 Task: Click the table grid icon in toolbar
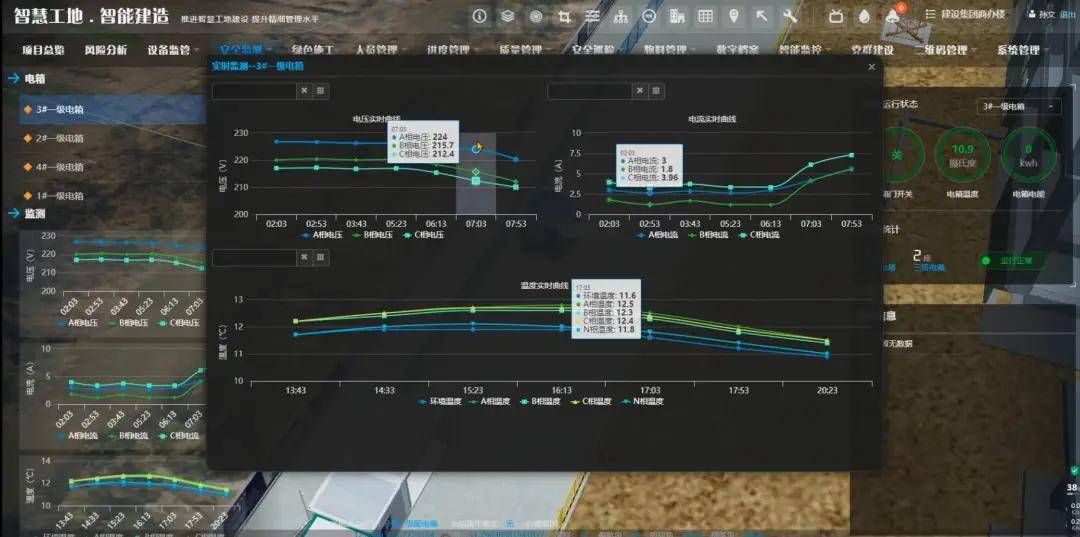(x=705, y=16)
